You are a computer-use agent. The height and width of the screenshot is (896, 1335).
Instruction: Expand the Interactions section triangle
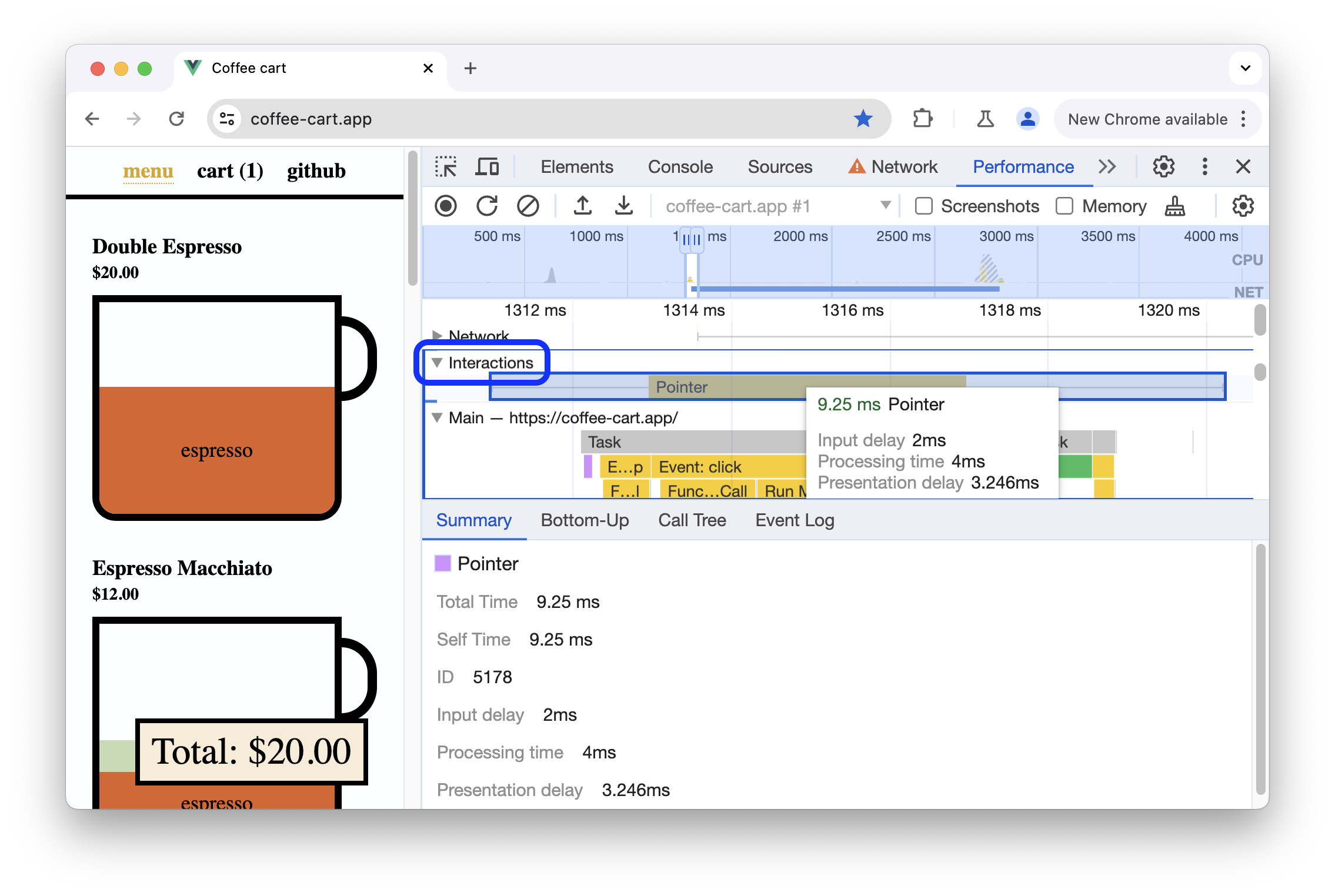pos(437,362)
